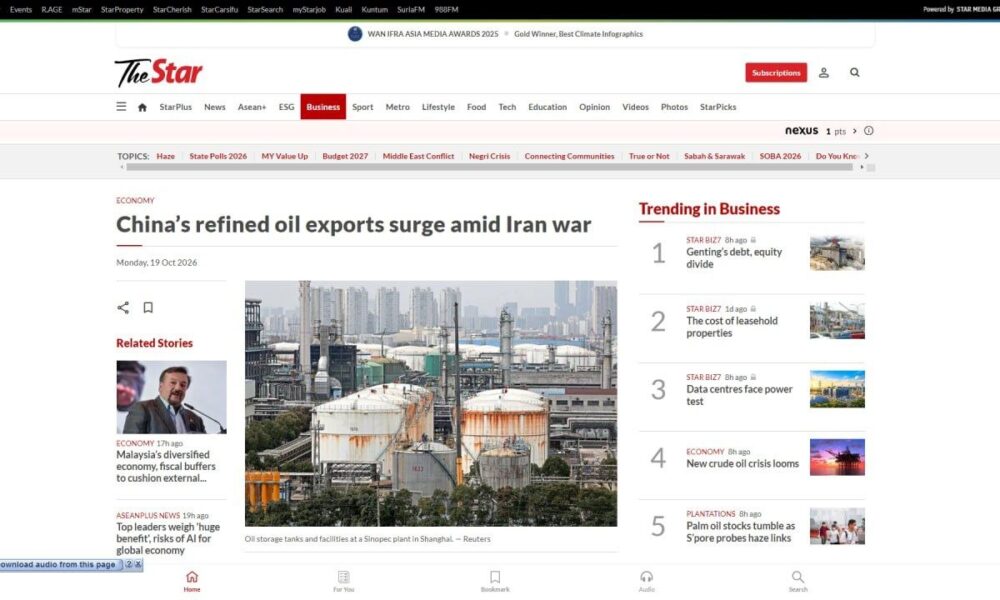
Task: Open the hamburger menu icon
Action: (121, 106)
